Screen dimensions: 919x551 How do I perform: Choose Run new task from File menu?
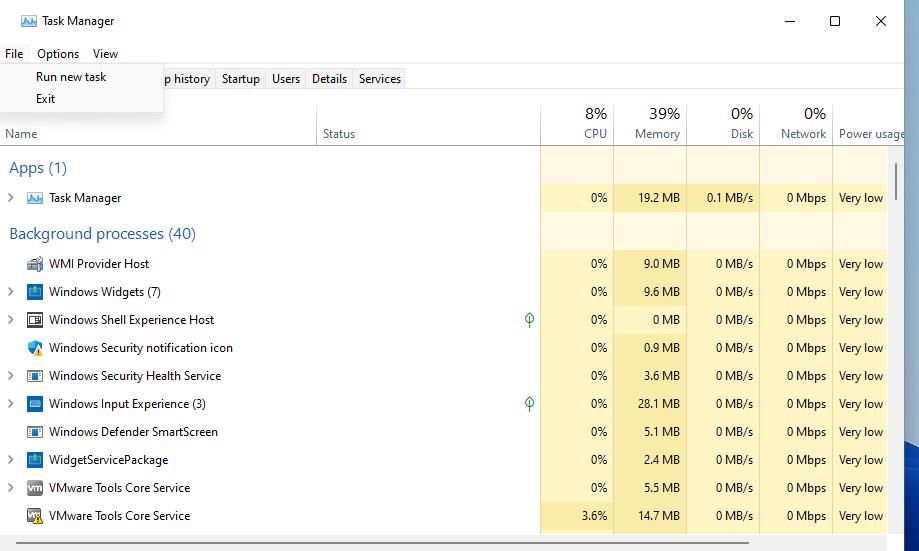[71, 77]
